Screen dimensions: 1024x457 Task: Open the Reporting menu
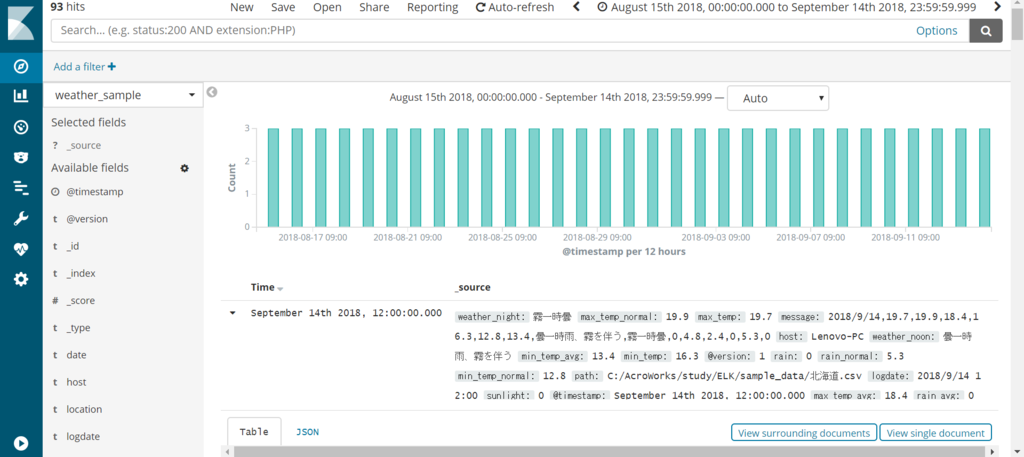[432, 7]
